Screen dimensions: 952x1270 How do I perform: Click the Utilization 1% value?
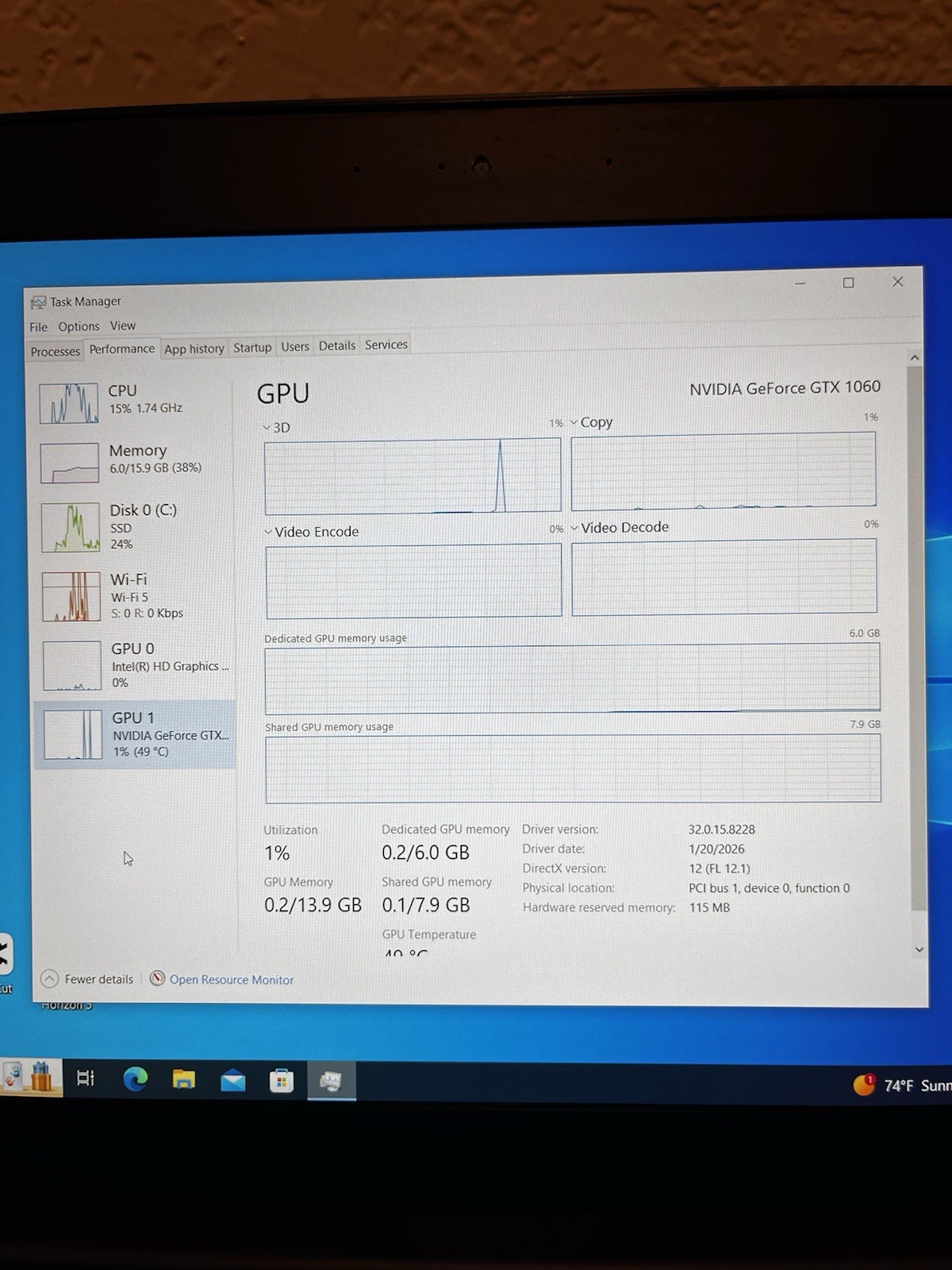point(277,853)
